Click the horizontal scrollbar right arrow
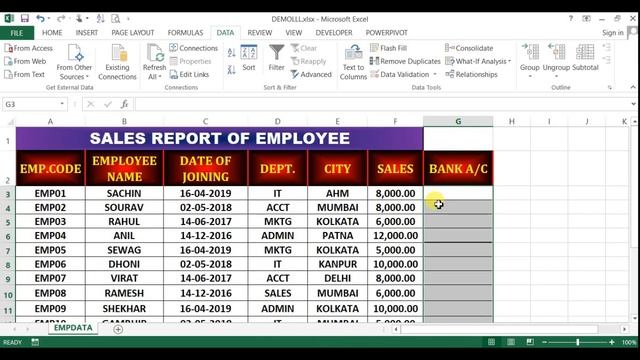 624,329
